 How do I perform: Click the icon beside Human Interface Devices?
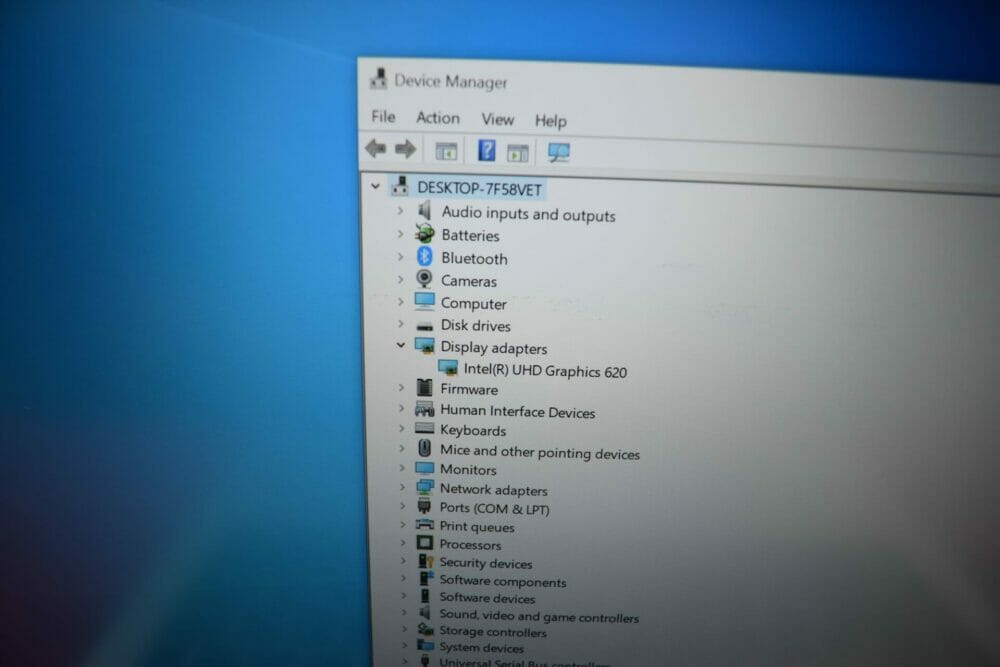click(424, 409)
